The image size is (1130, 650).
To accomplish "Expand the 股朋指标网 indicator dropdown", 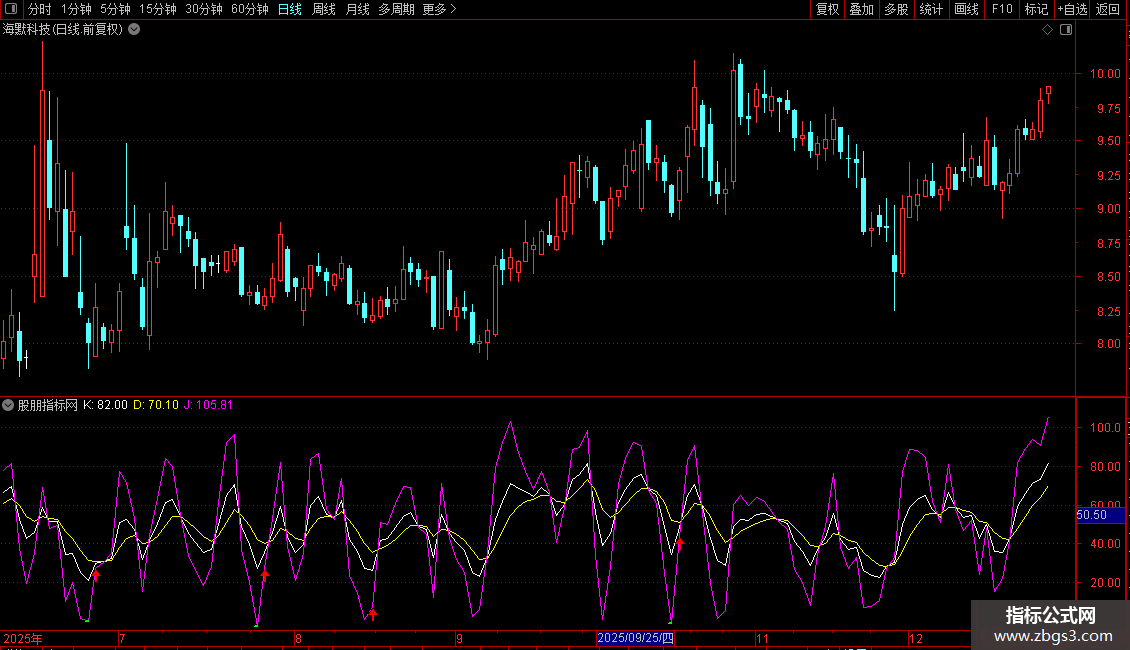I will tap(9, 405).
